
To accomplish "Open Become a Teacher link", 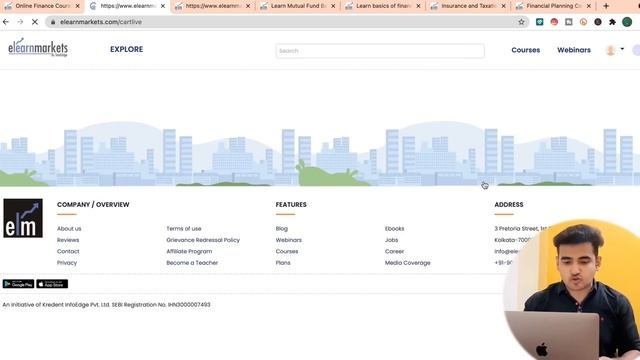I will coord(192,263).
